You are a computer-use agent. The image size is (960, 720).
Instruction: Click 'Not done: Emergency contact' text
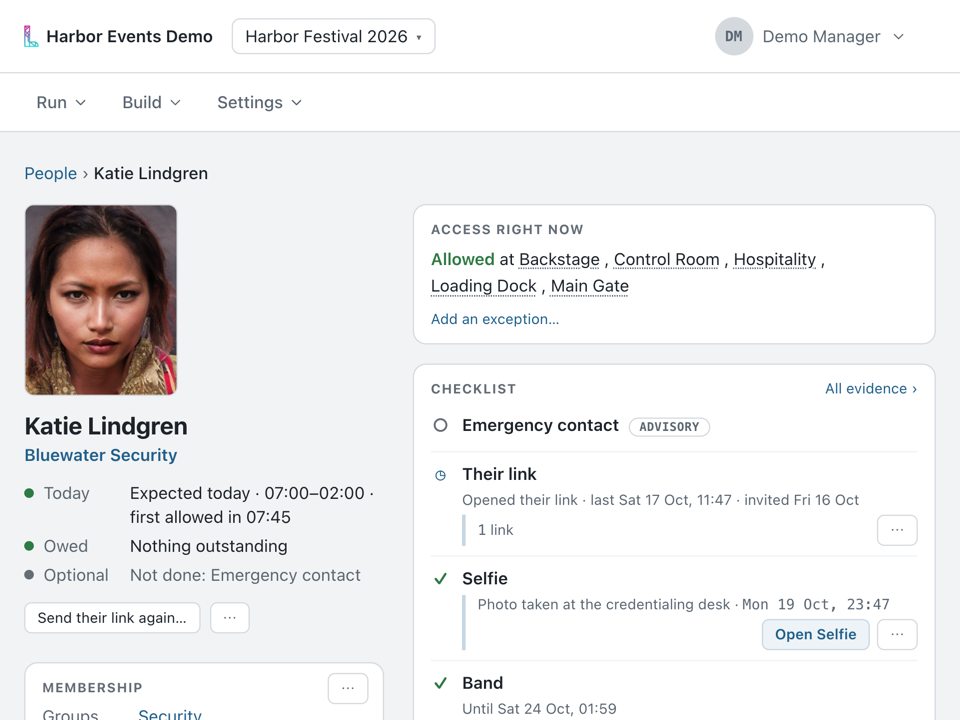coord(246,576)
